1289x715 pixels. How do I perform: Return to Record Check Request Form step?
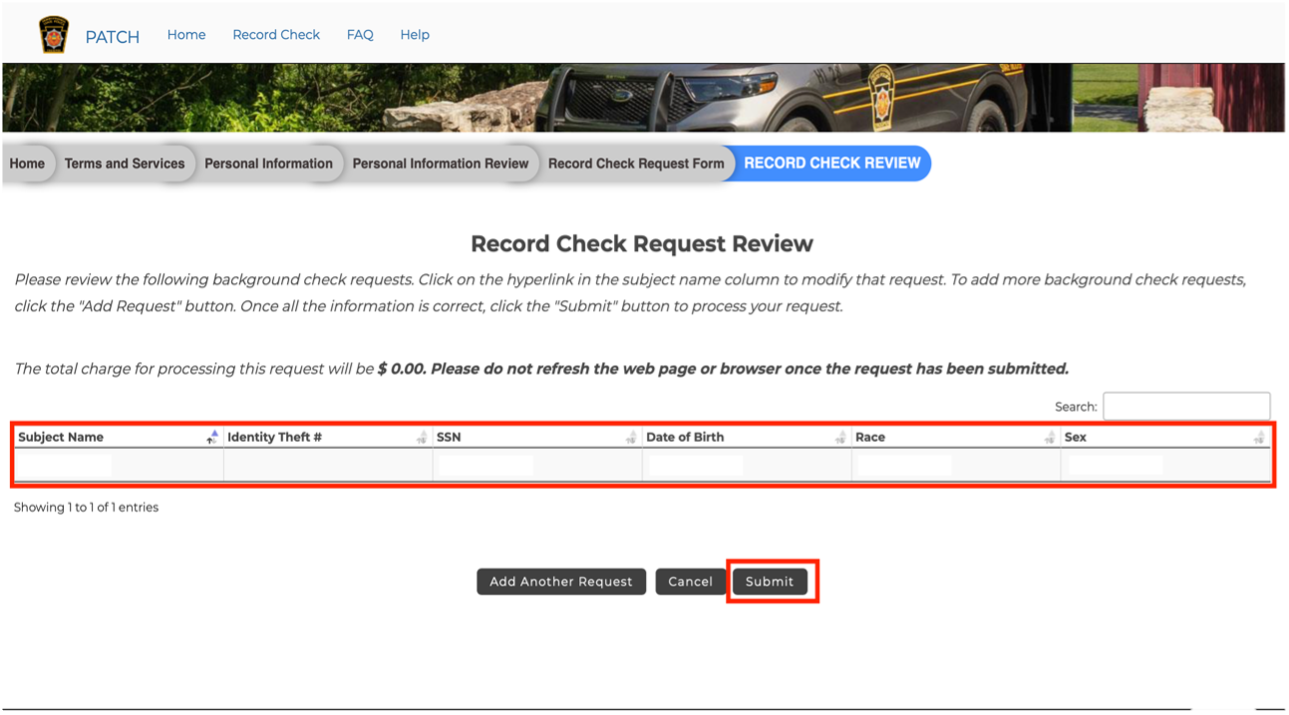636,164
